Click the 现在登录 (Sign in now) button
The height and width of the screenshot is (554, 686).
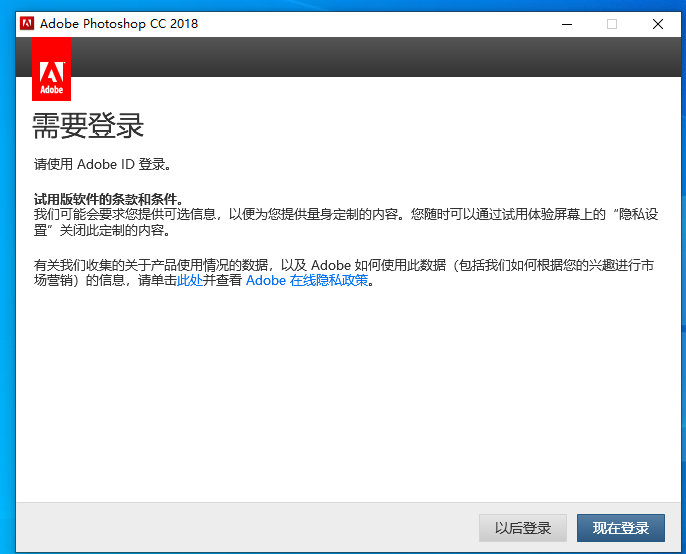620,528
